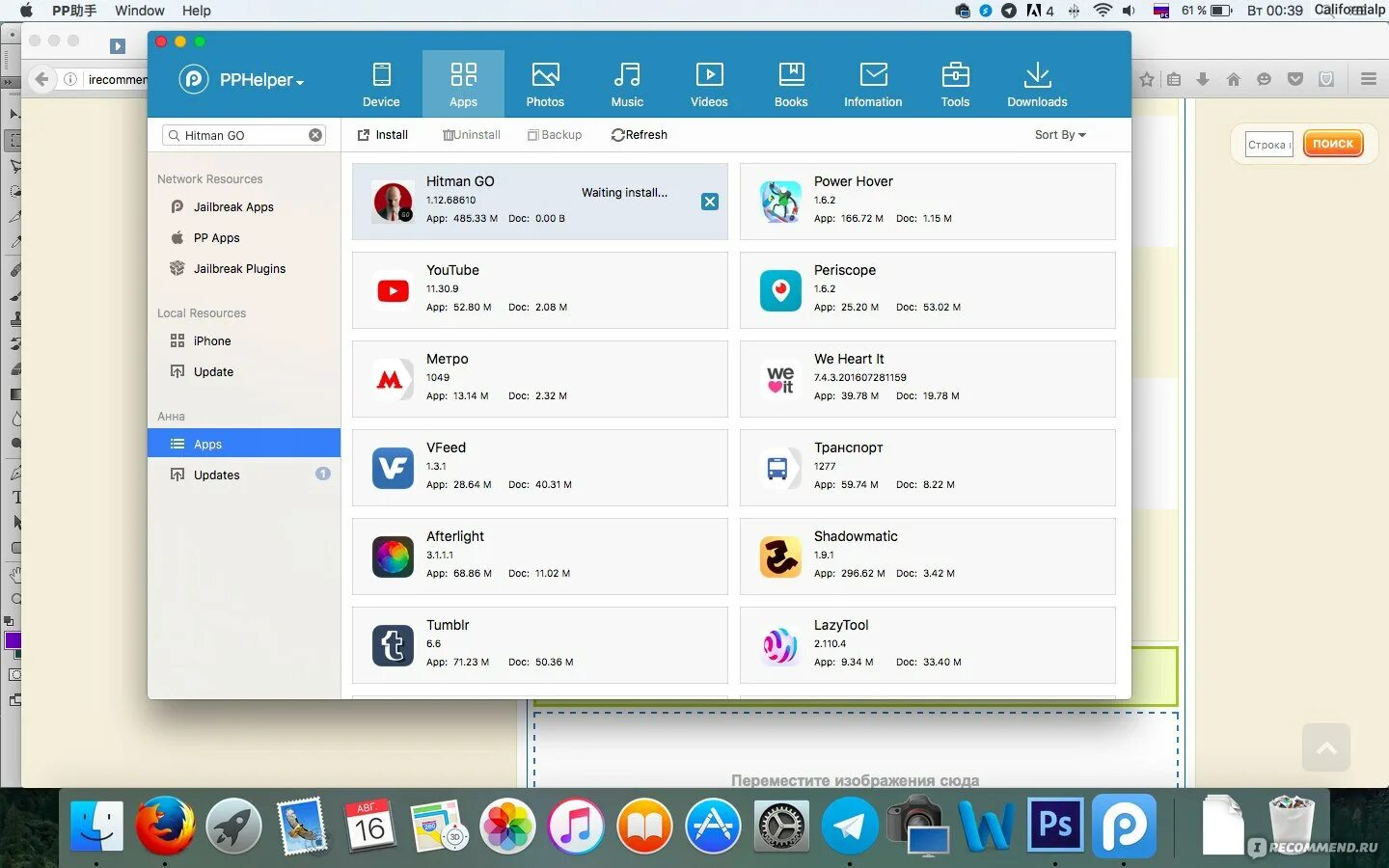The height and width of the screenshot is (868, 1389).
Task: Select the Afterlight app icon
Action: click(393, 556)
